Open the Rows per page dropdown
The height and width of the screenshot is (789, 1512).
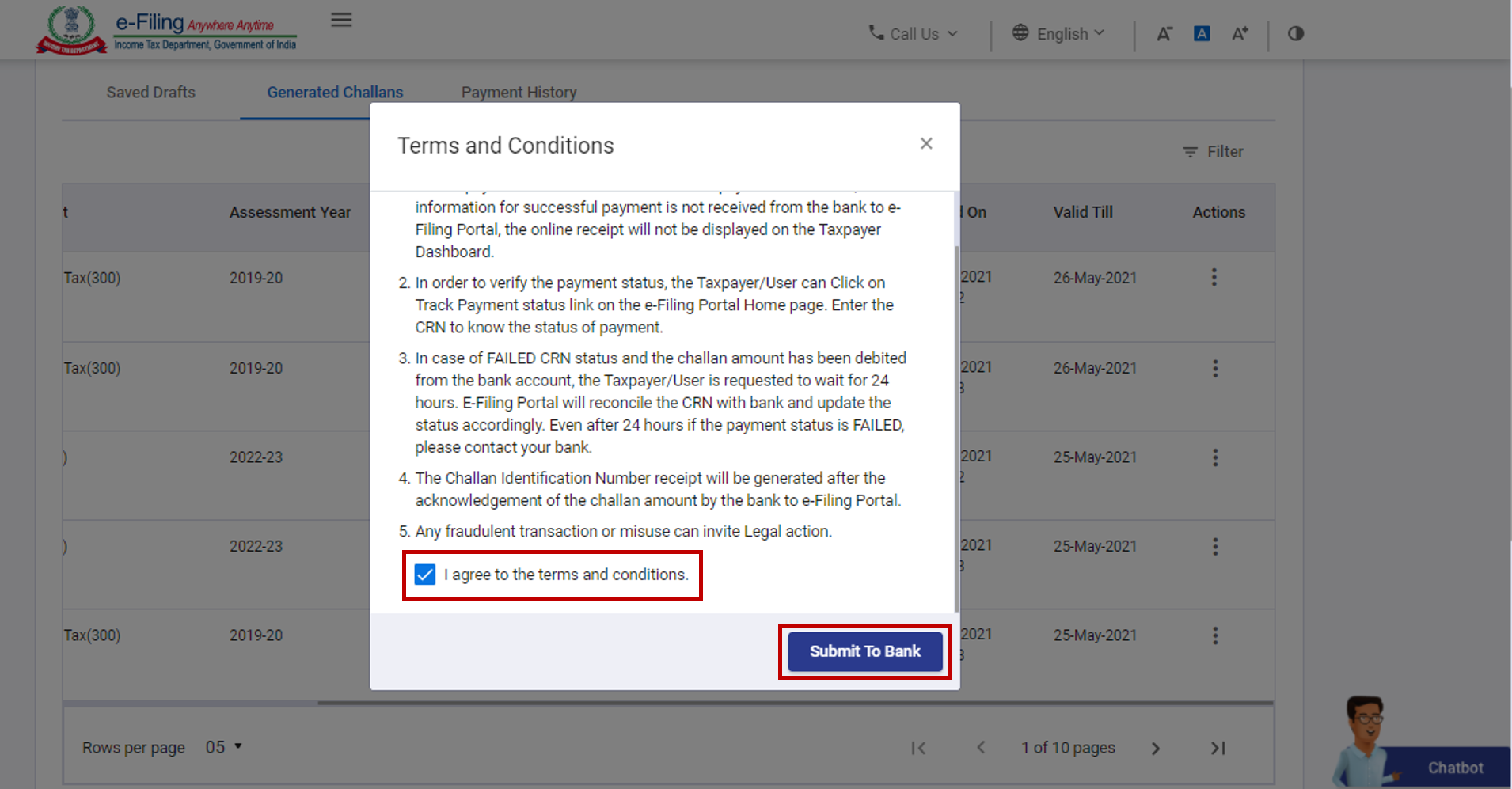[x=223, y=747]
